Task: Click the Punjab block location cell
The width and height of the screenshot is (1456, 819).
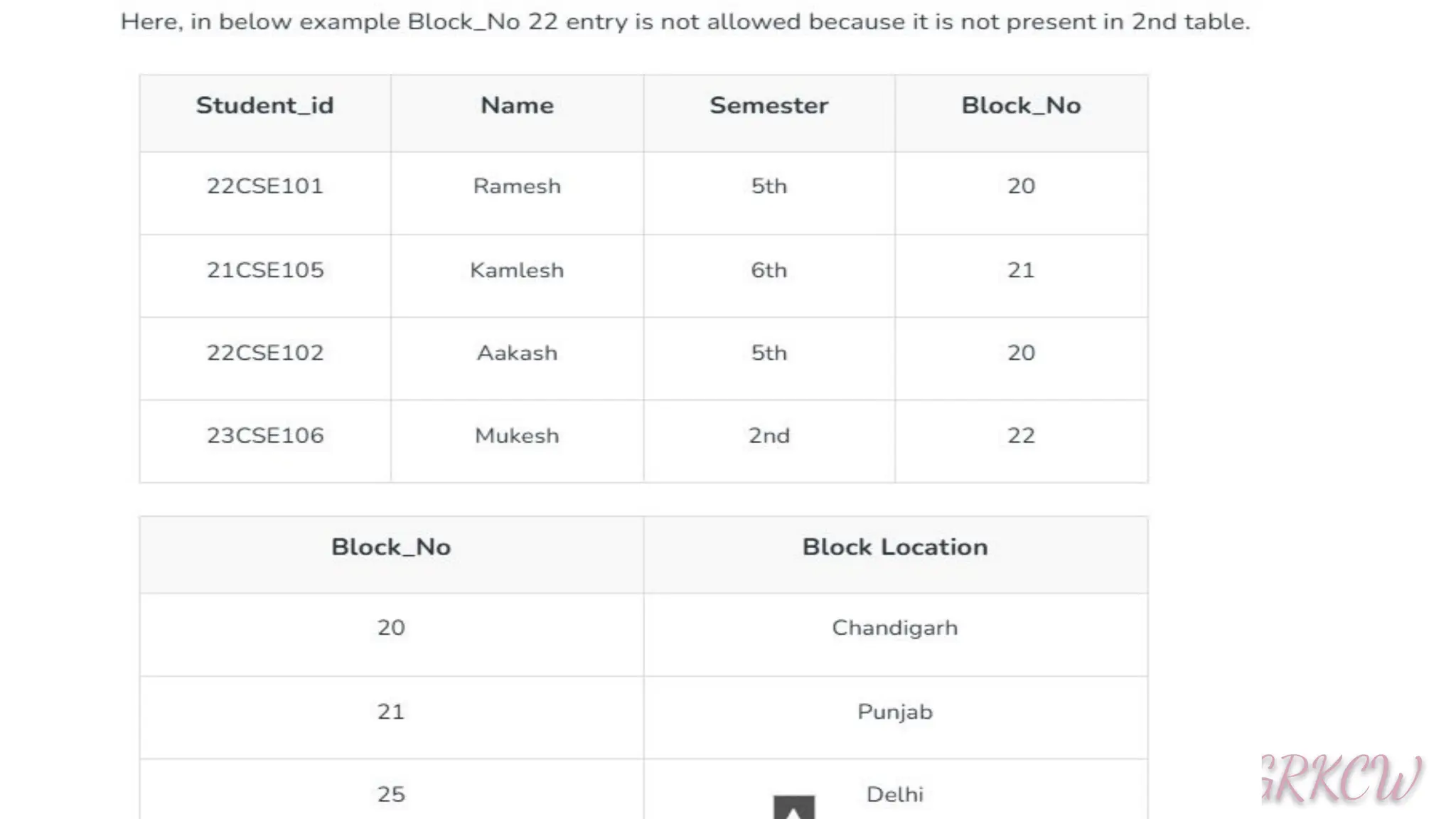Action: tap(894, 712)
